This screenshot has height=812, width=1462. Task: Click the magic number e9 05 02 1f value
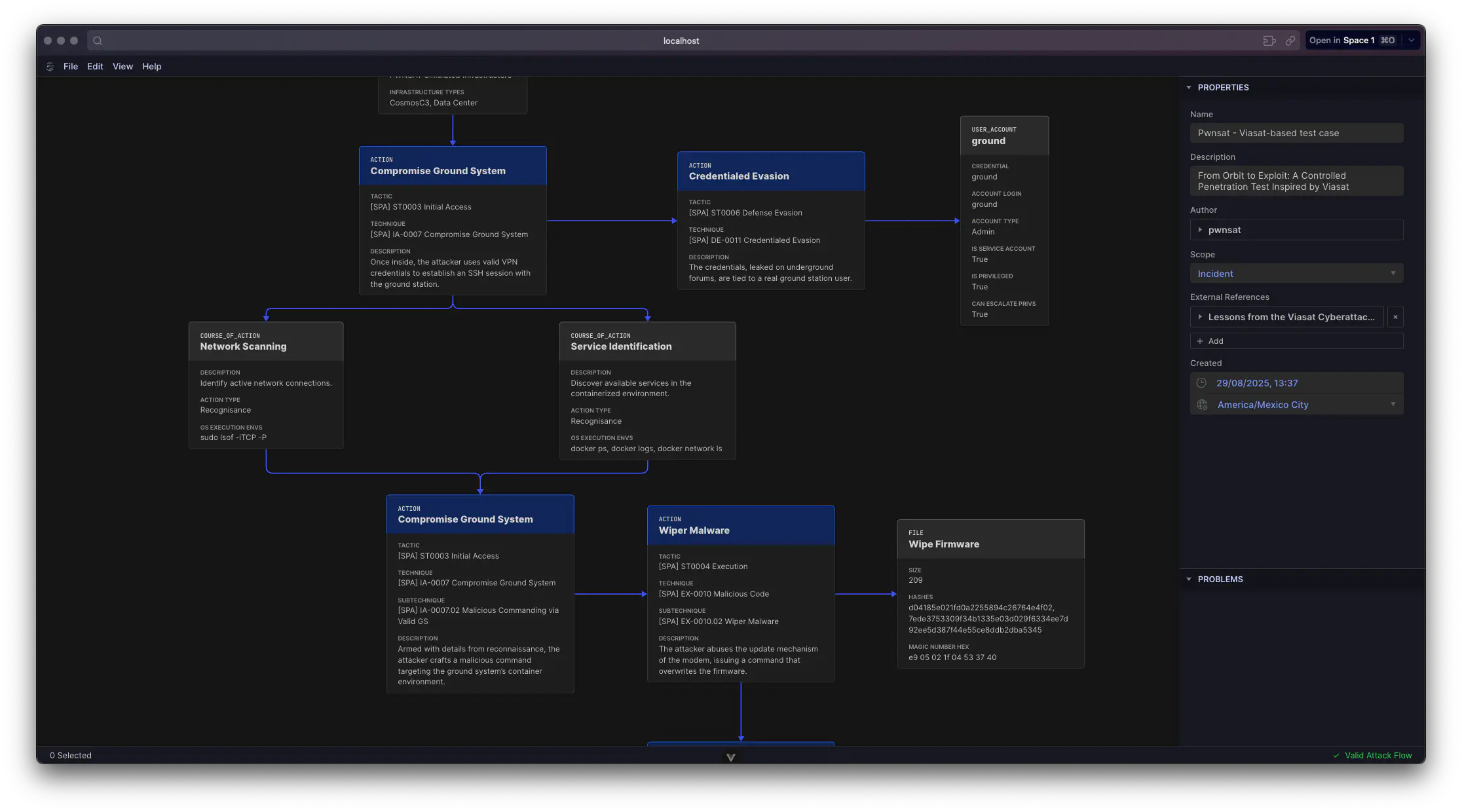pos(952,657)
